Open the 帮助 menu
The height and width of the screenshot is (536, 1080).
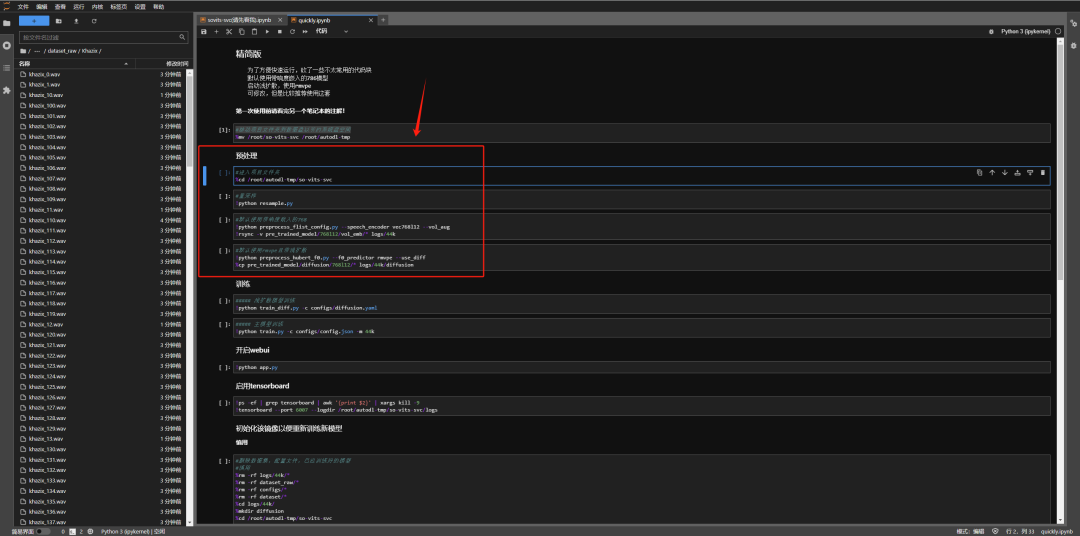click(x=158, y=6)
